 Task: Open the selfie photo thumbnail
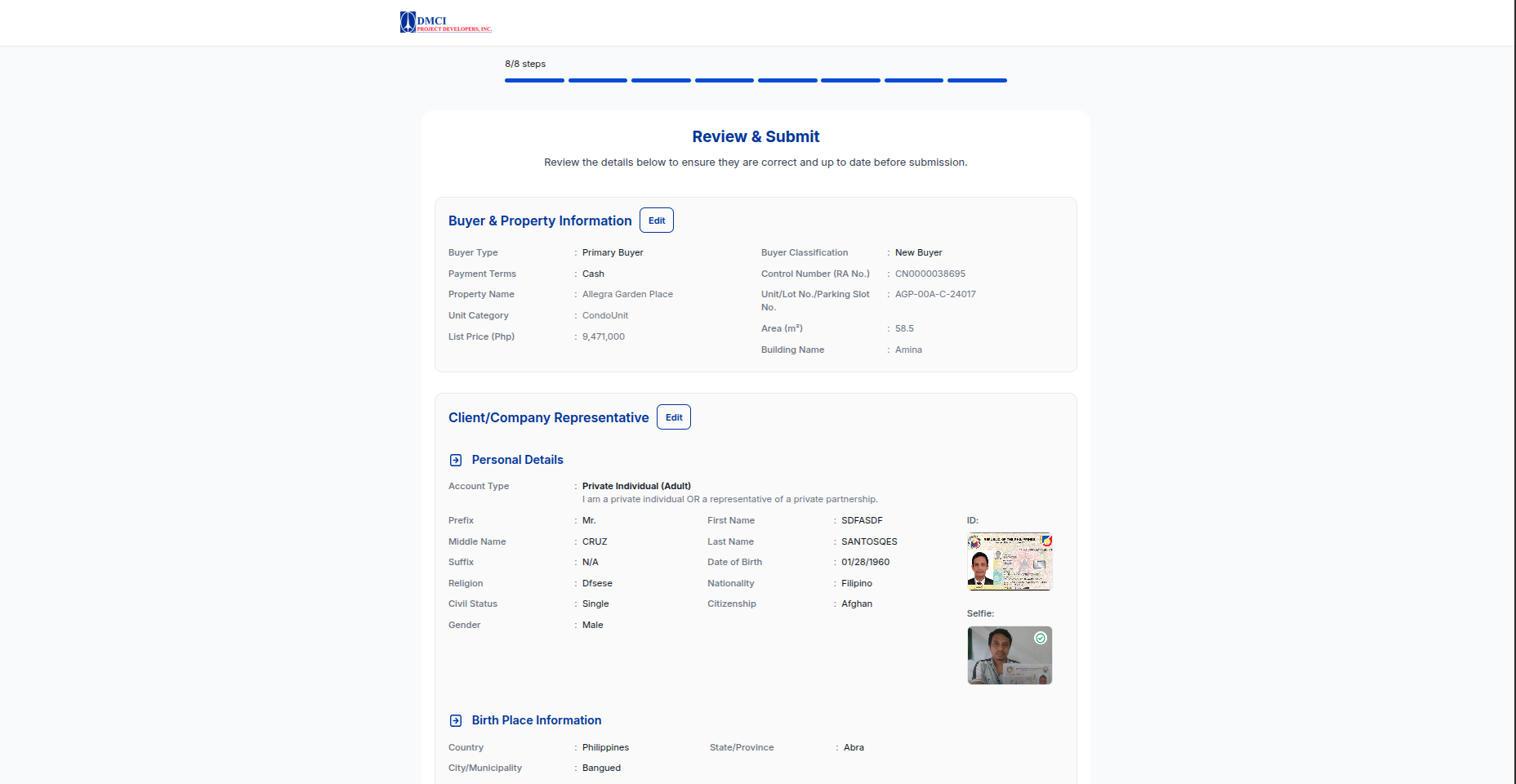coord(1010,655)
